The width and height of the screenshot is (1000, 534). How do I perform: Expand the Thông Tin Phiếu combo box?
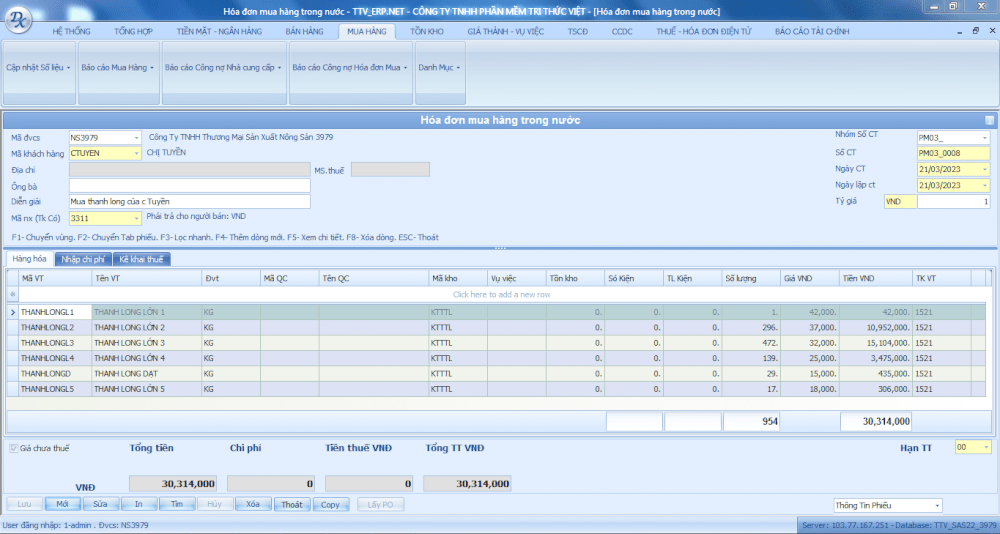click(936, 505)
